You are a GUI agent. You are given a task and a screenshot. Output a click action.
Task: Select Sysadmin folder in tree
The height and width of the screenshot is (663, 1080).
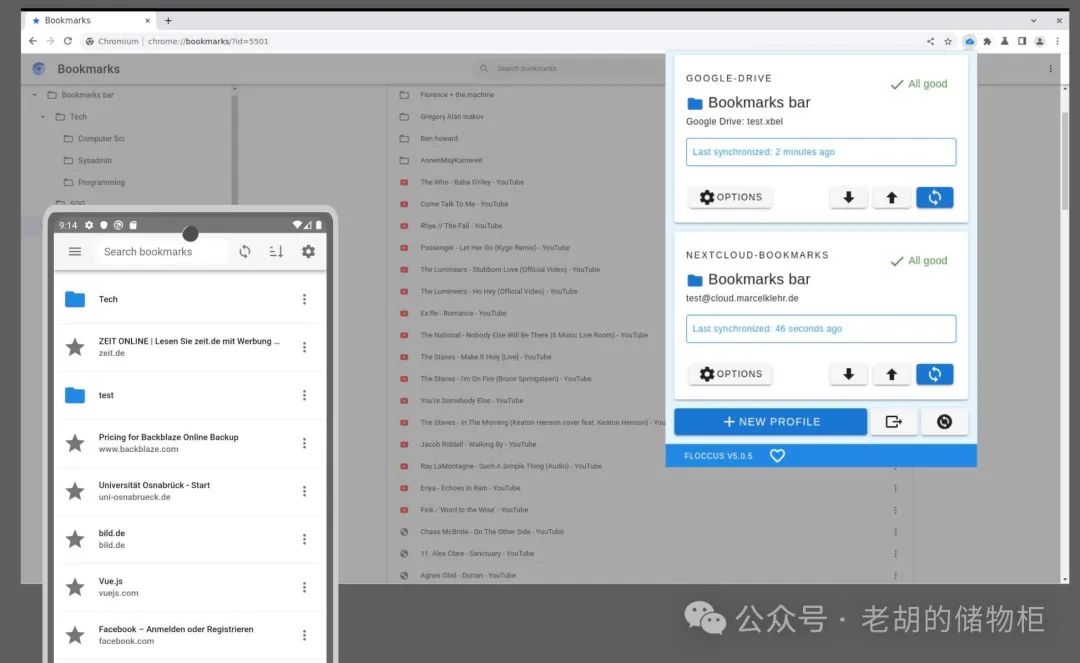(x=88, y=160)
